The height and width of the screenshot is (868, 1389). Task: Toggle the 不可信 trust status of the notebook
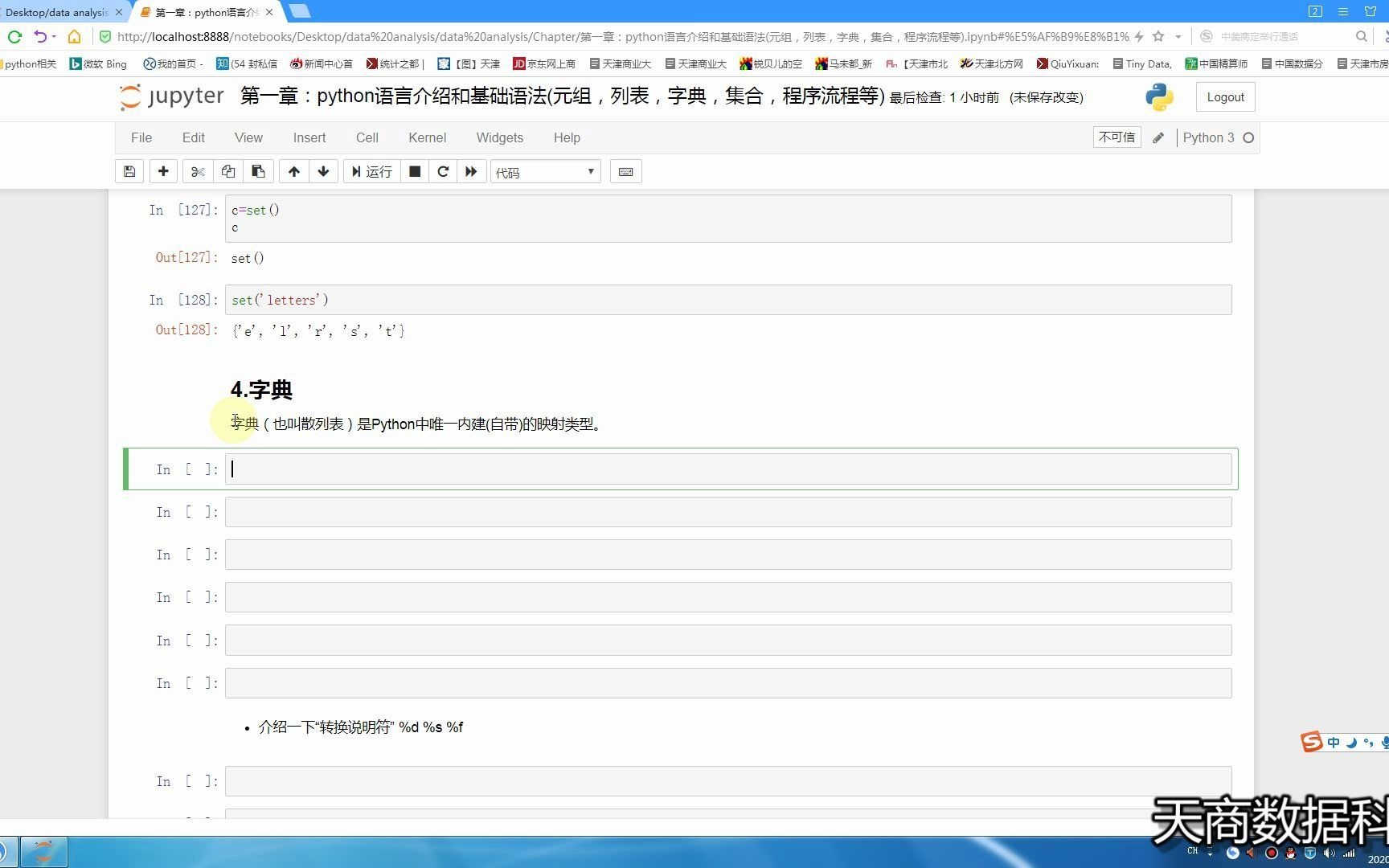click(1117, 137)
